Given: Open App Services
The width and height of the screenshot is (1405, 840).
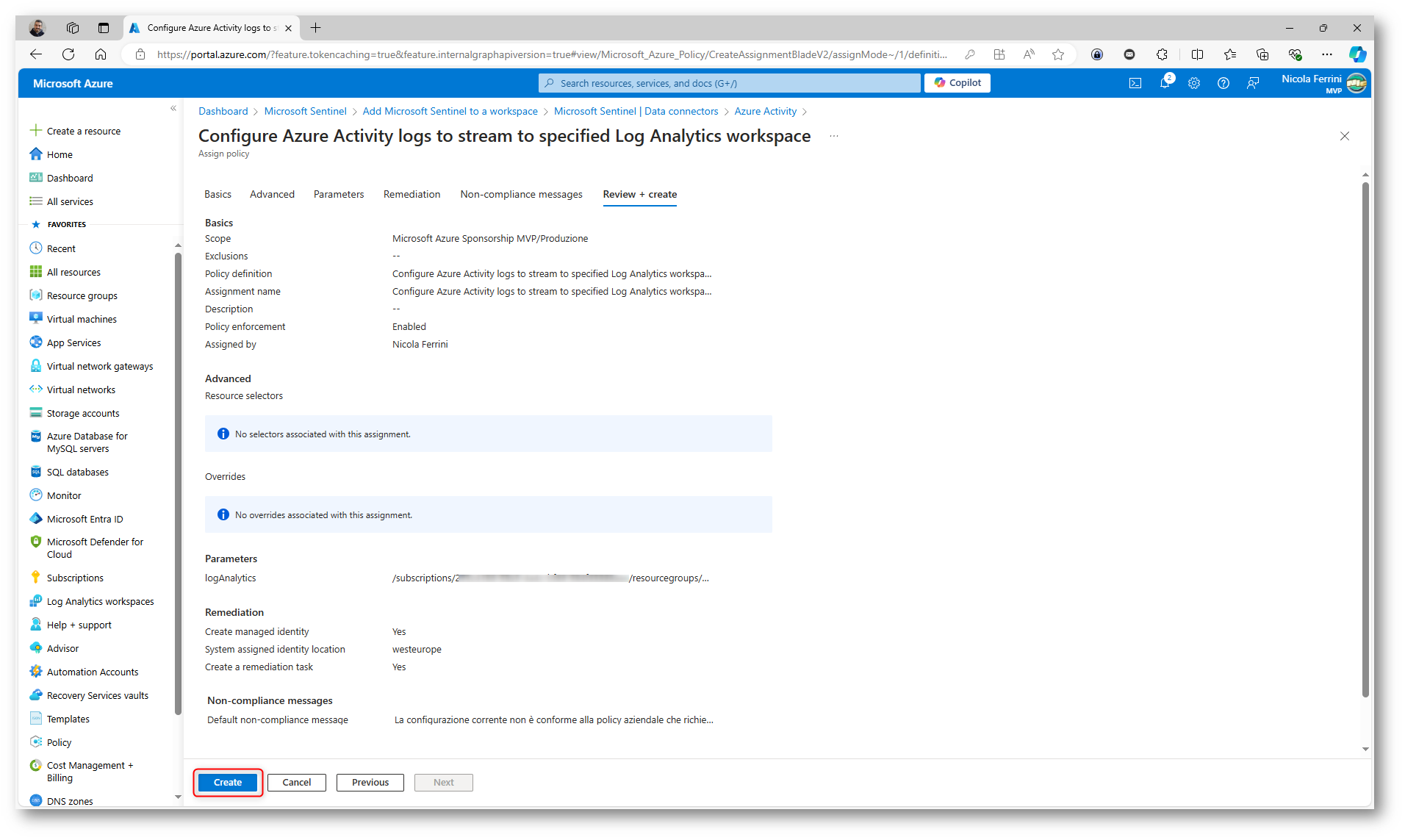Looking at the screenshot, I should [x=65, y=342].
